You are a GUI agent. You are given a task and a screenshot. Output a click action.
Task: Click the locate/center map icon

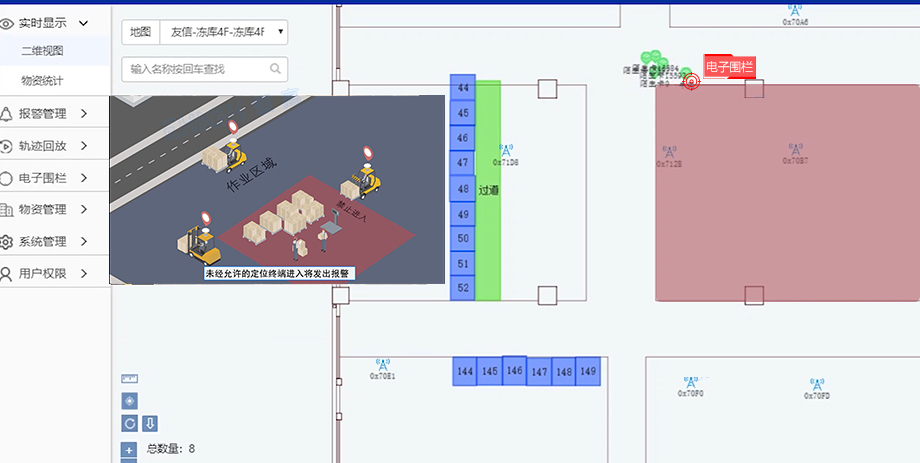click(129, 401)
